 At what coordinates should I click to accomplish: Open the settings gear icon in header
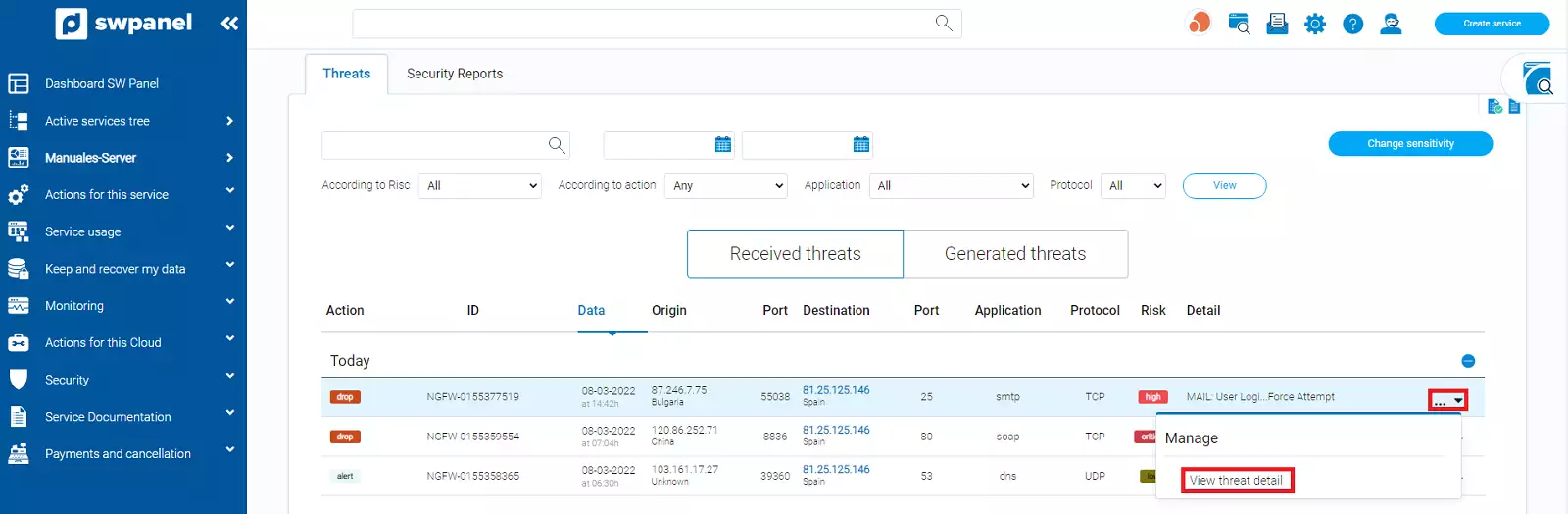pyautogui.click(x=1315, y=24)
